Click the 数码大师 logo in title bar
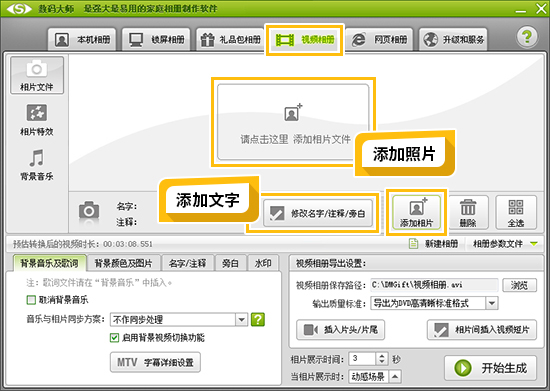 point(19,9)
